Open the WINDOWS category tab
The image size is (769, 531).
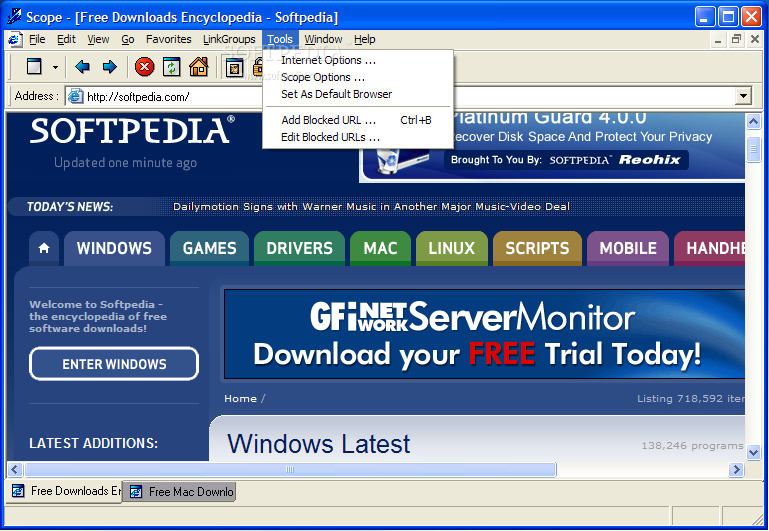pos(114,248)
